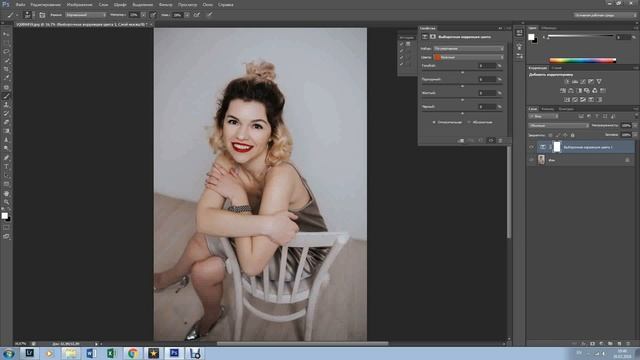Select the Gradient tool
Screen dimensions: 640x360
pyautogui.click(x=6, y=131)
